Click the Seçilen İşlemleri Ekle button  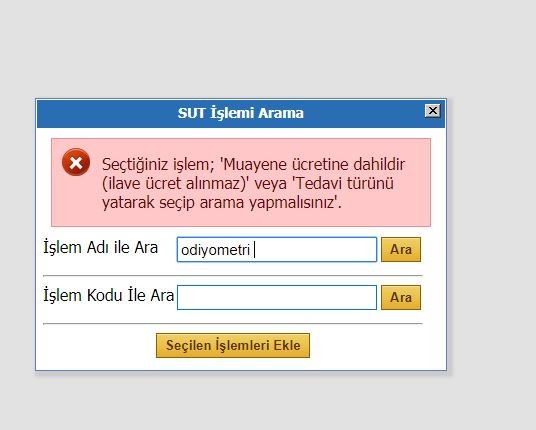point(233,345)
